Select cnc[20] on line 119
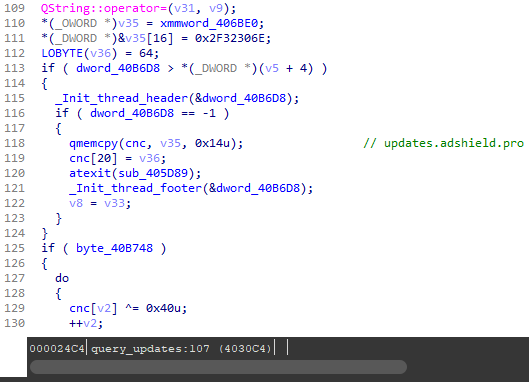Image resolution: width=529 pixels, height=382 pixels. pos(93,158)
